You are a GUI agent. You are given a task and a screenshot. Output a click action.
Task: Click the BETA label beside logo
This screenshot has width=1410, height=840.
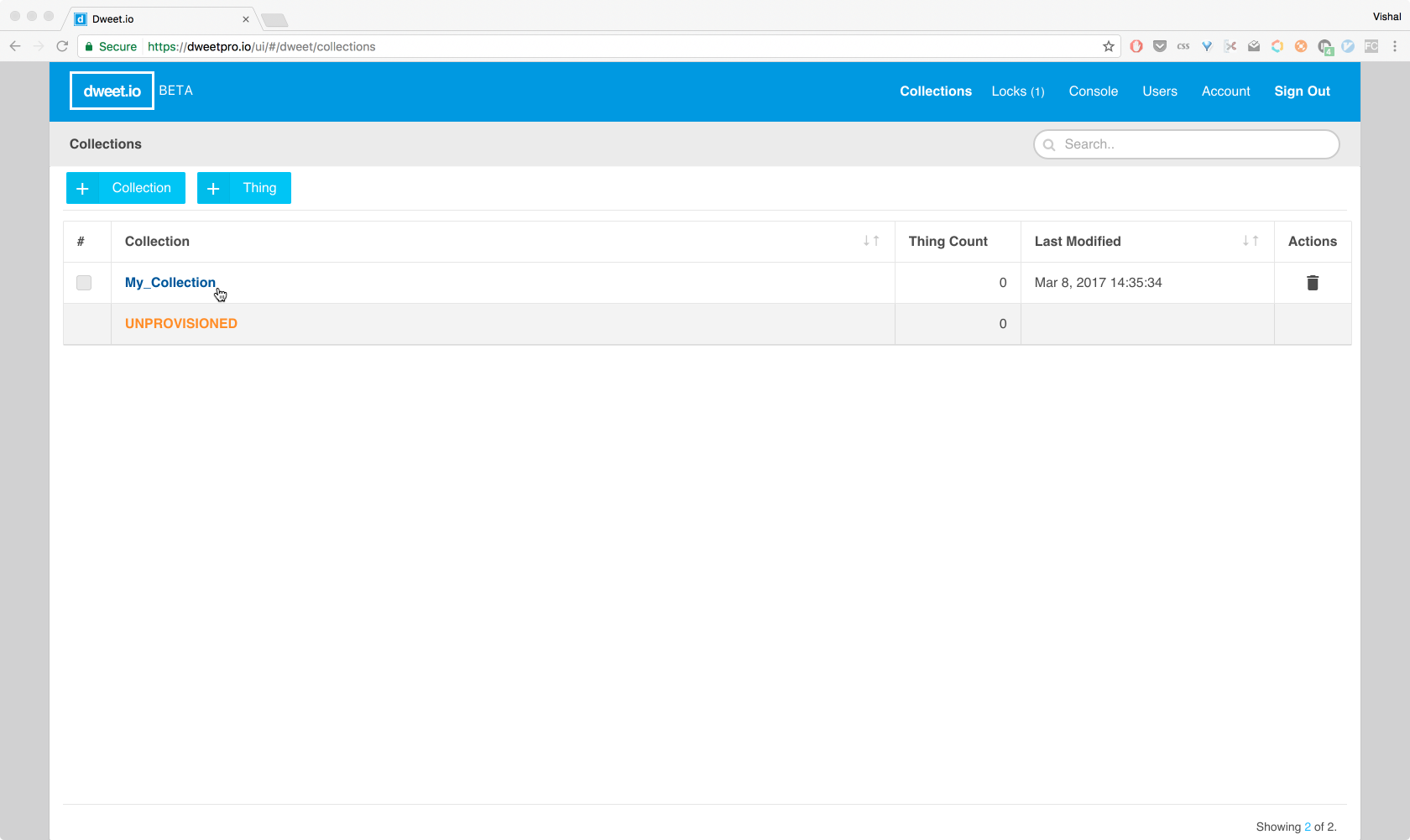point(176,91)
